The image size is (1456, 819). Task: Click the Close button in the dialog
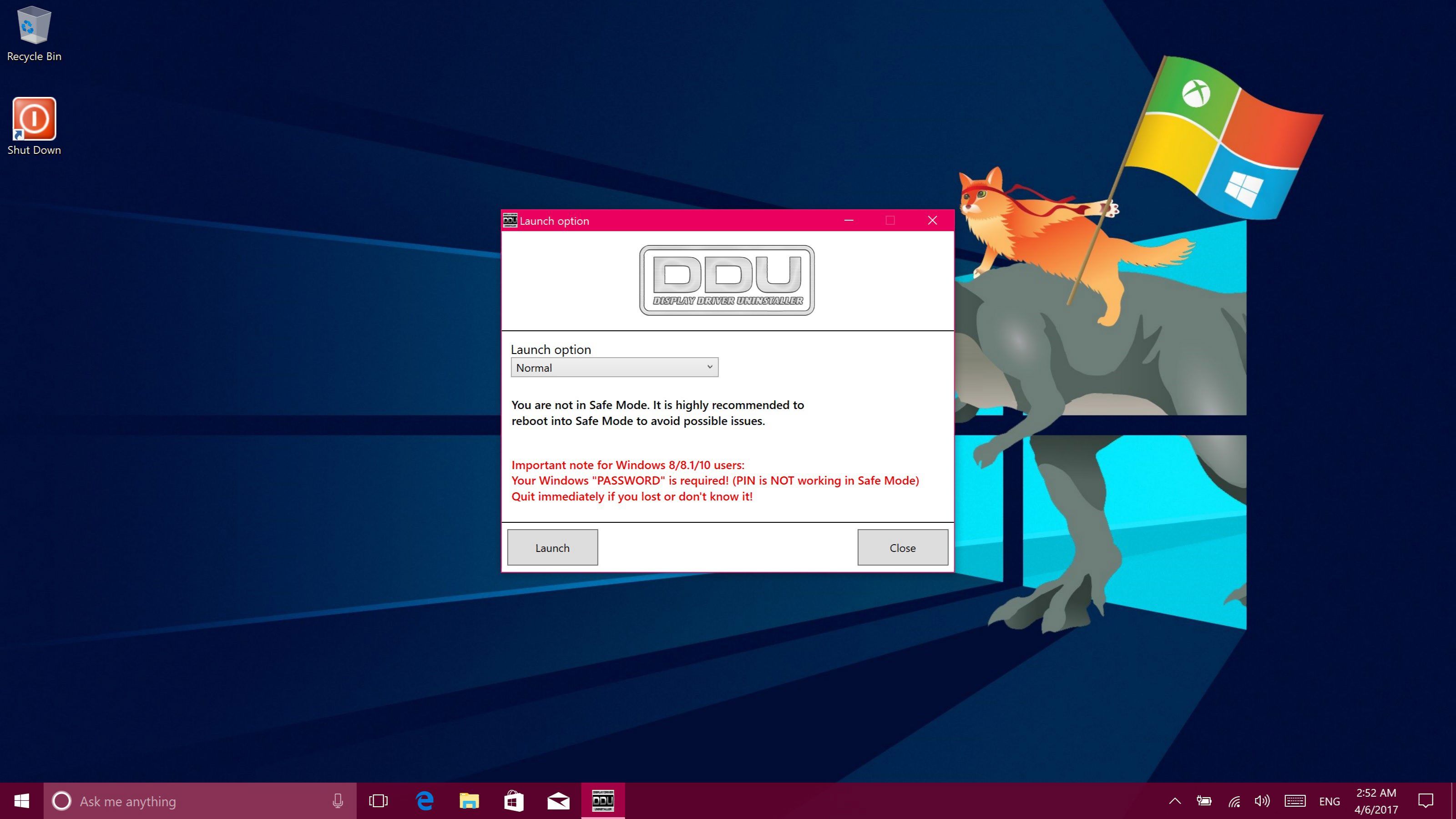pos(903,547)
